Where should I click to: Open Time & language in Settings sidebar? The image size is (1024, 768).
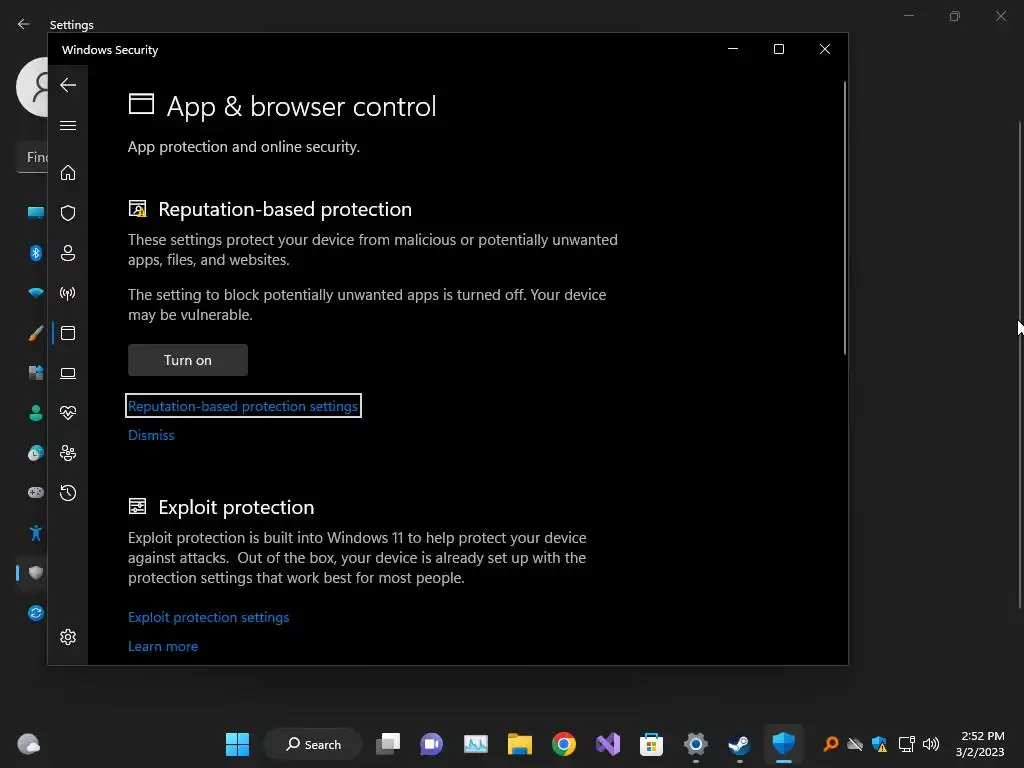point(36,453)
